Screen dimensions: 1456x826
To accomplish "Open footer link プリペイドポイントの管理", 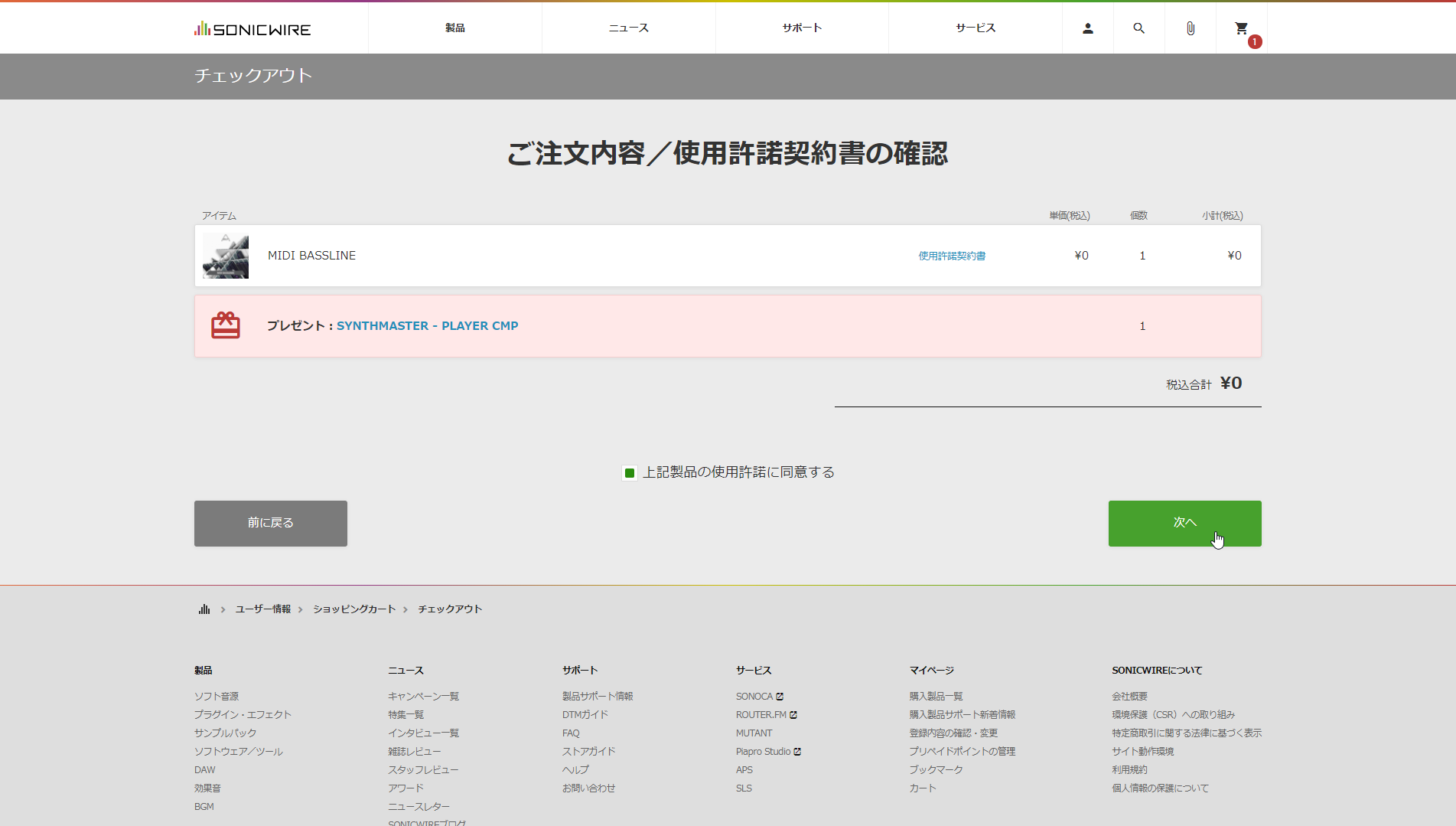I will pos(963,752).
